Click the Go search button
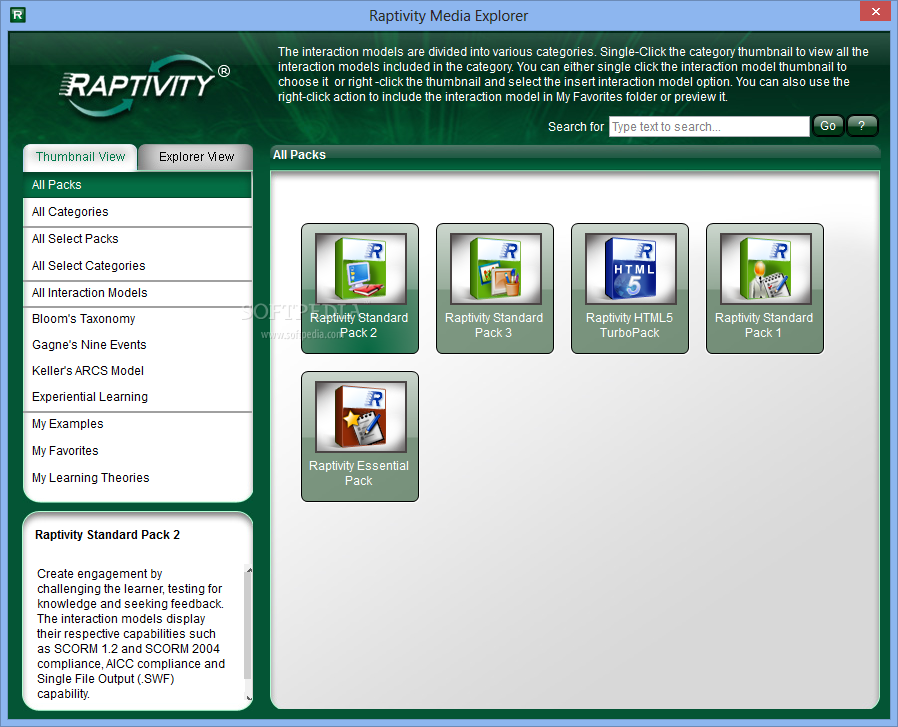Viewport: 898px width, 727px height. pyautogui.click(x=828, y=125)
